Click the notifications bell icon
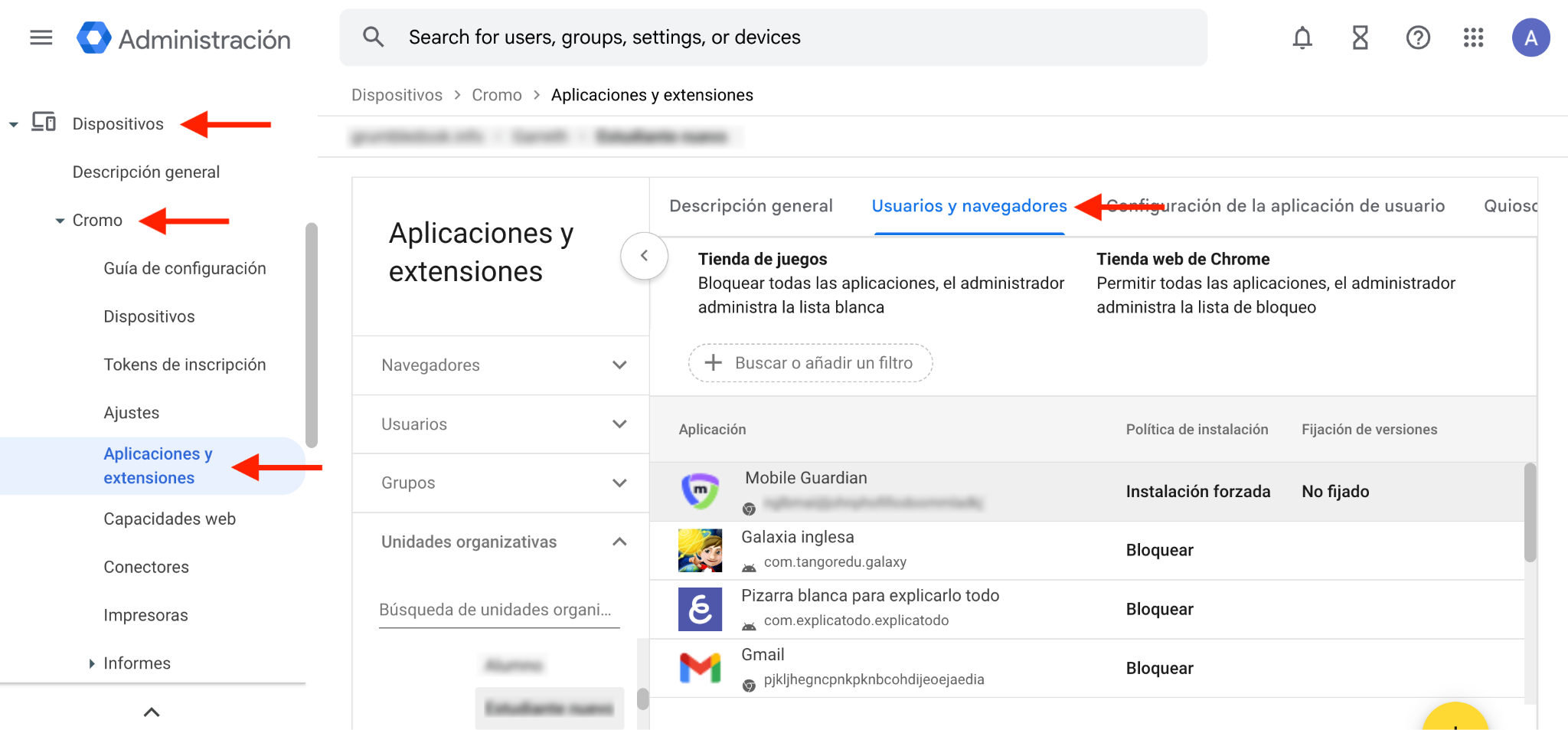The width and height of the screenshot is (1568, 730). click(1302, 38)
